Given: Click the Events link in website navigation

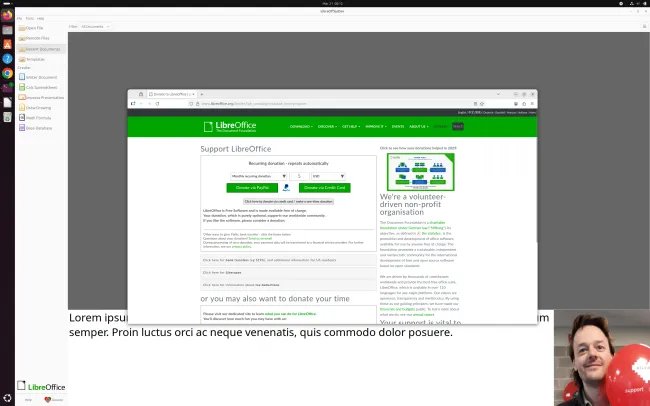Looking at the screenshot, I should [x=398, y=126].
